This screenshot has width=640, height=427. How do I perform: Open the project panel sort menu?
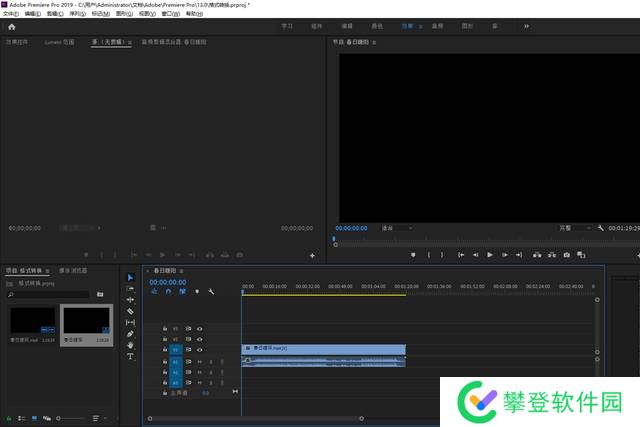(x=96, y=417)
